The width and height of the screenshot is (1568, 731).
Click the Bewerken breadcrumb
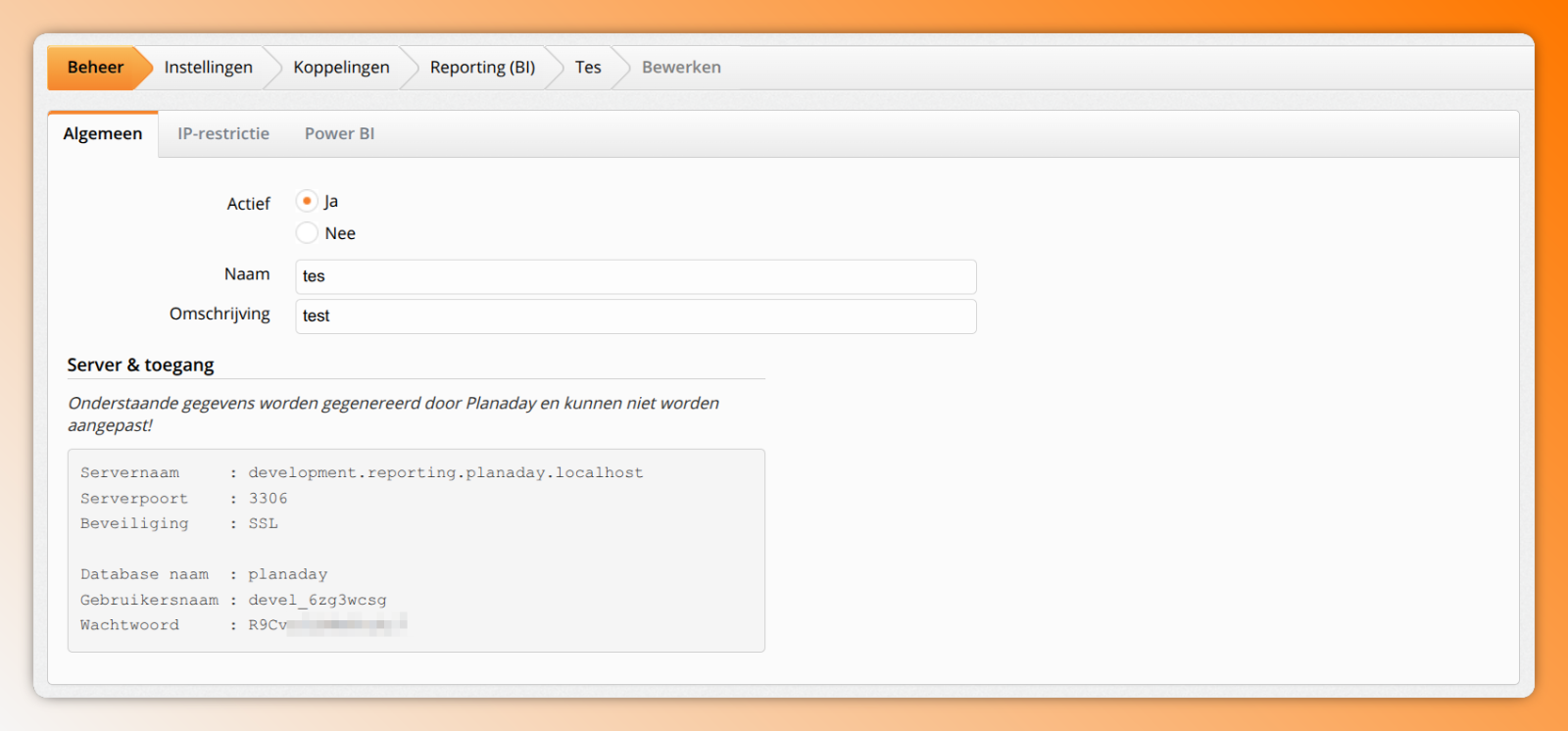tap(681, 68)
